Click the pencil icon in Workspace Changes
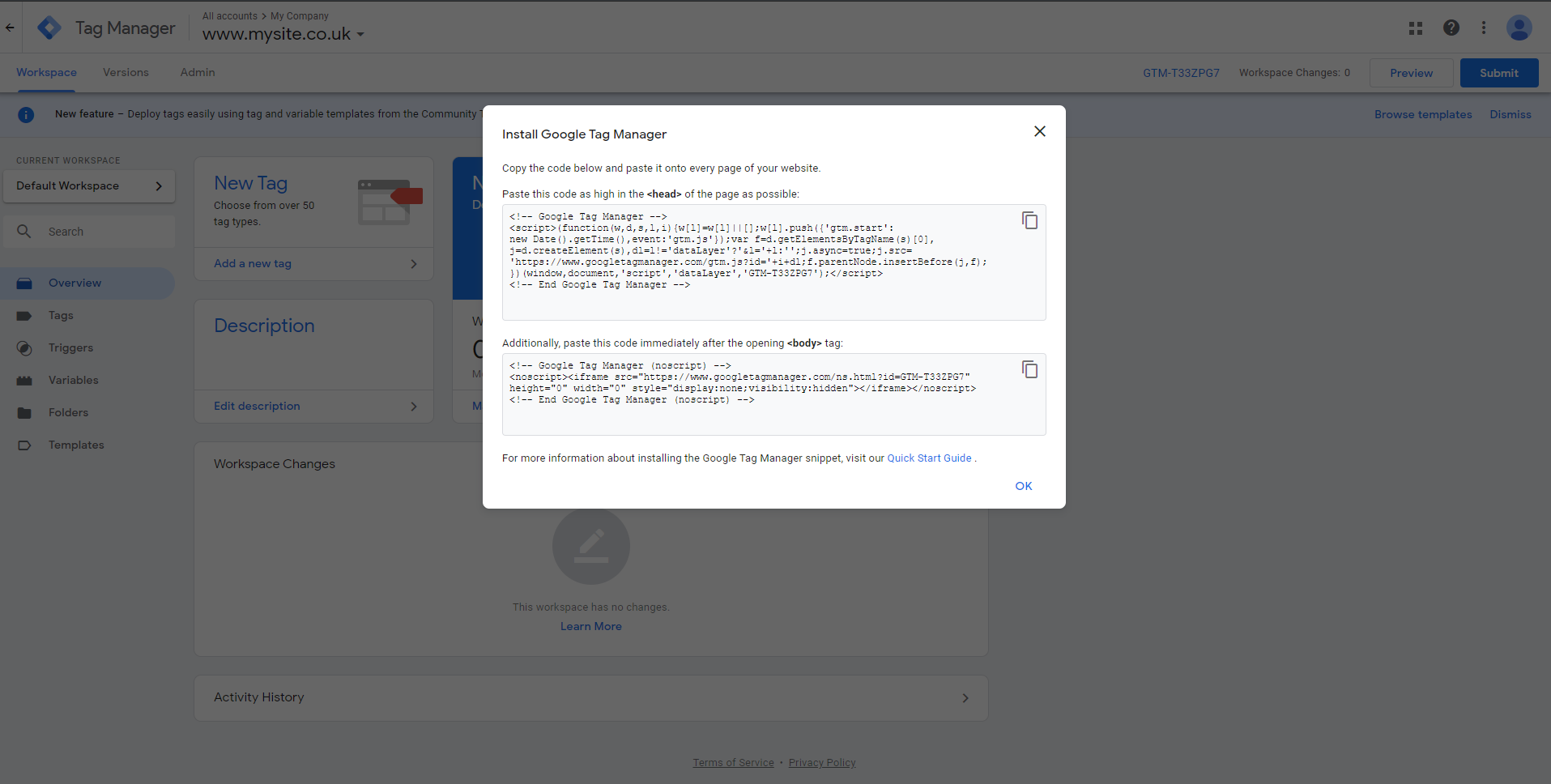This screenshot has height=784, width=1551. [x=591, y=546]
